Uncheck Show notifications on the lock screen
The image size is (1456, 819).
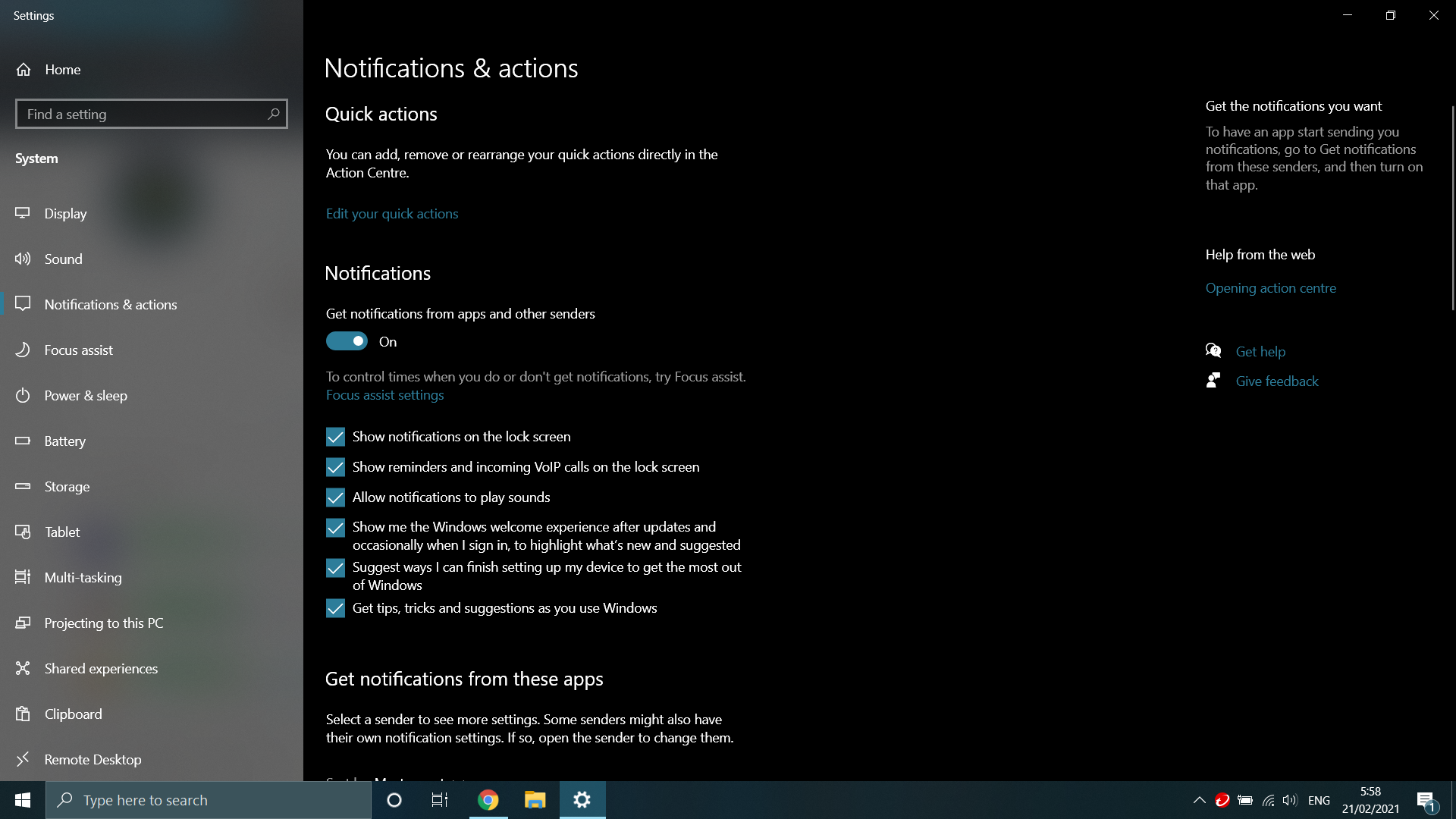(x=335, y=437)
